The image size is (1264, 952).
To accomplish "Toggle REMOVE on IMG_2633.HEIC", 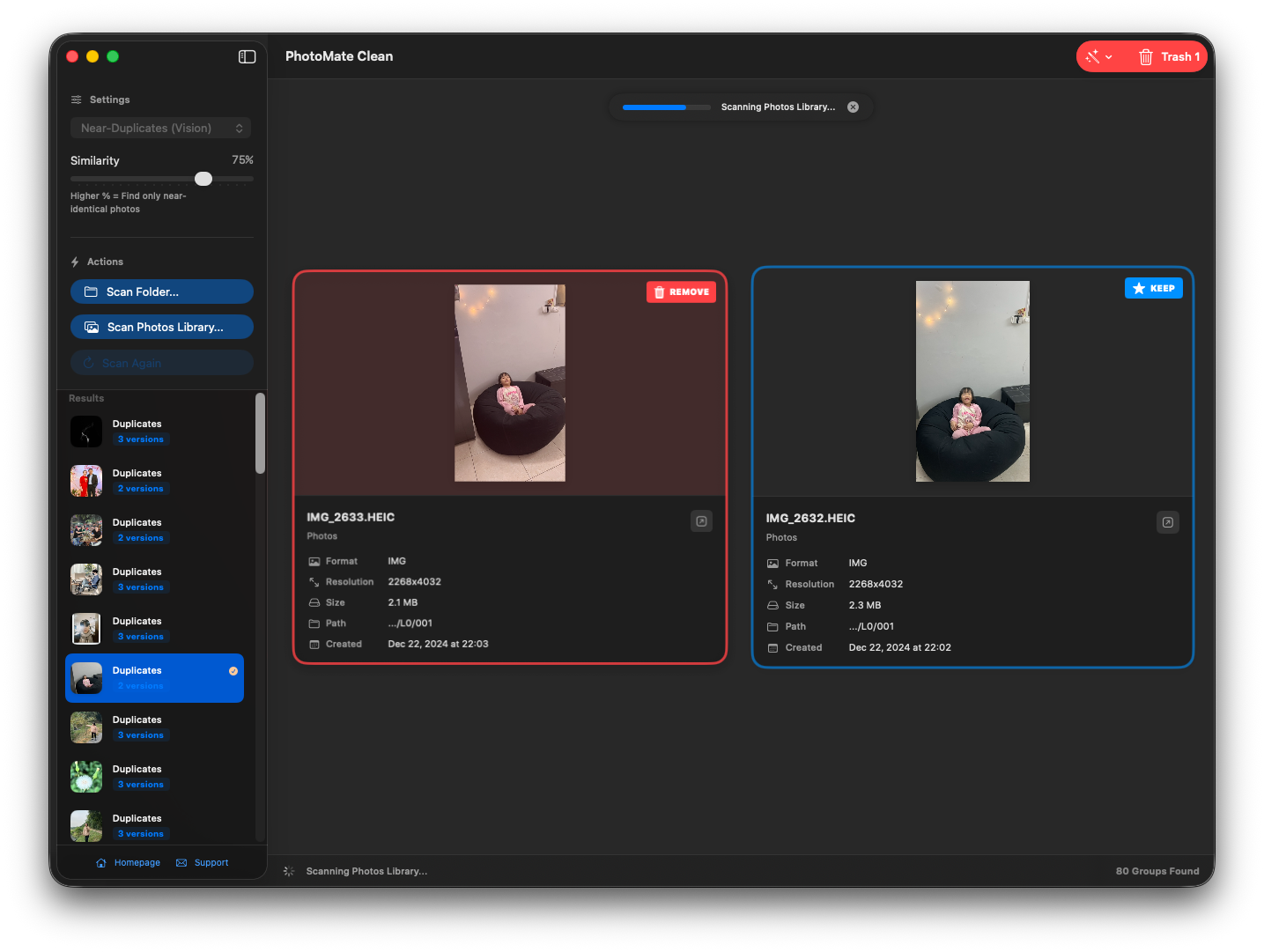I will click(681, 292).
